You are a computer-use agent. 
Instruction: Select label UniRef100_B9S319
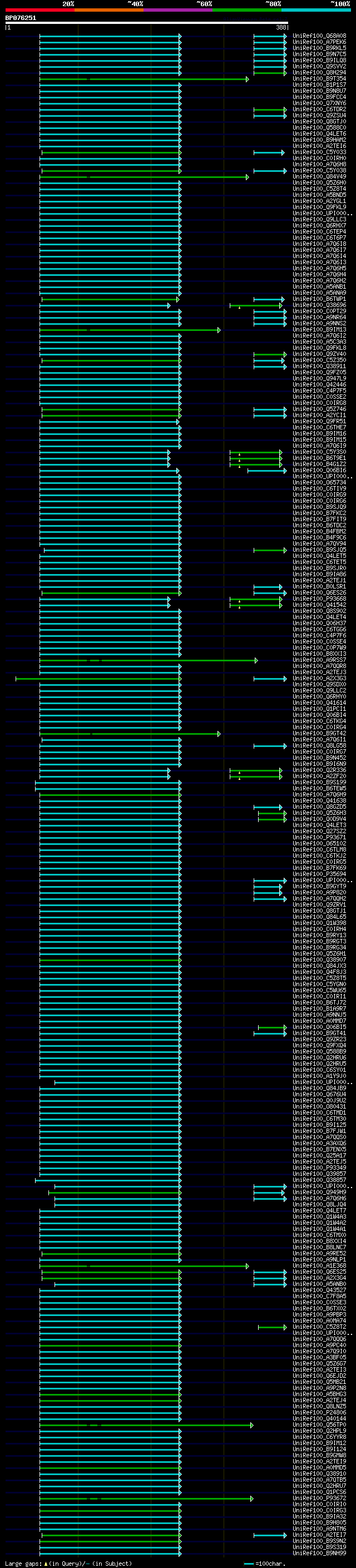(x=319, y=1547)
